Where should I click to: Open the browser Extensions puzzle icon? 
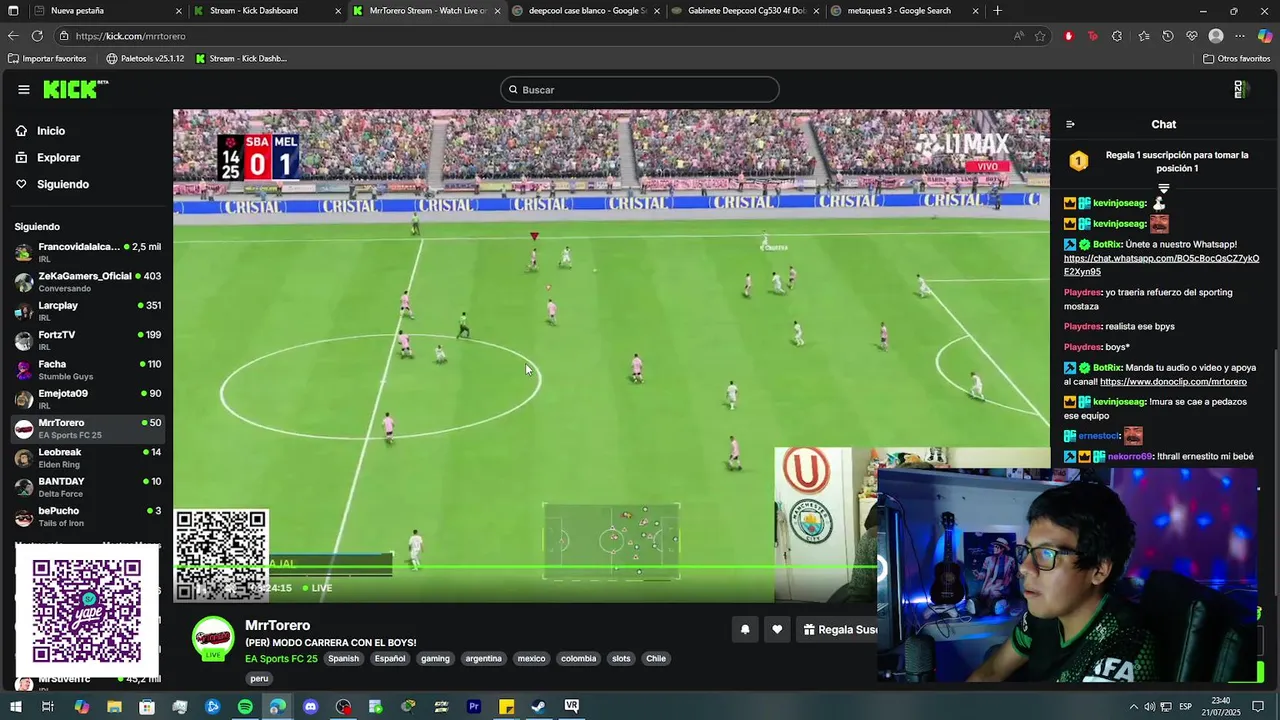pos(1117,36)
